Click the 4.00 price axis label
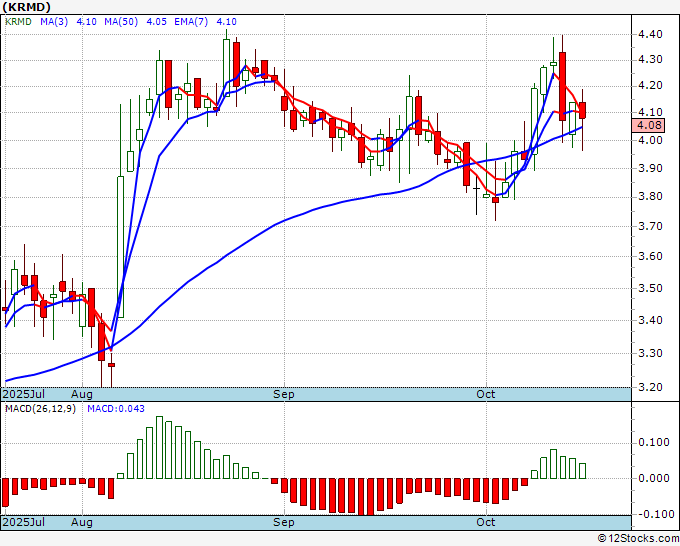 650,140
